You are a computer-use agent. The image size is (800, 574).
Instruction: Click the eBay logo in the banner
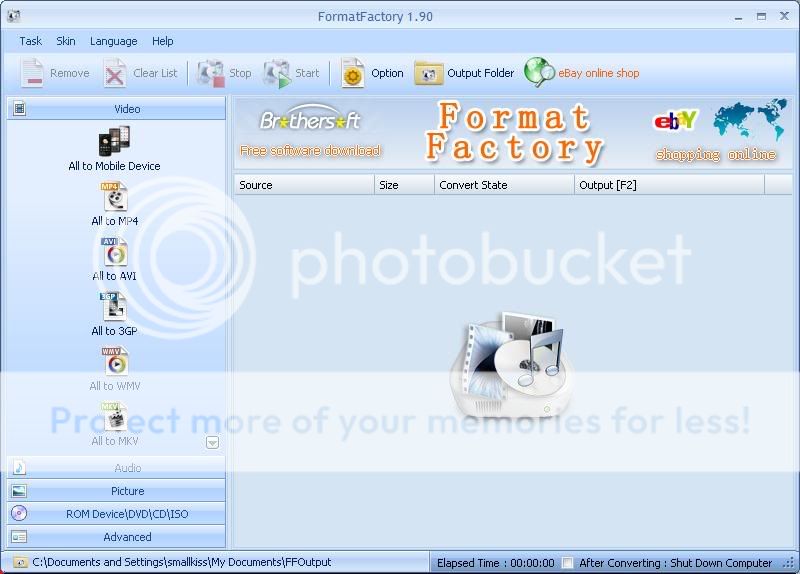[676, 120]
